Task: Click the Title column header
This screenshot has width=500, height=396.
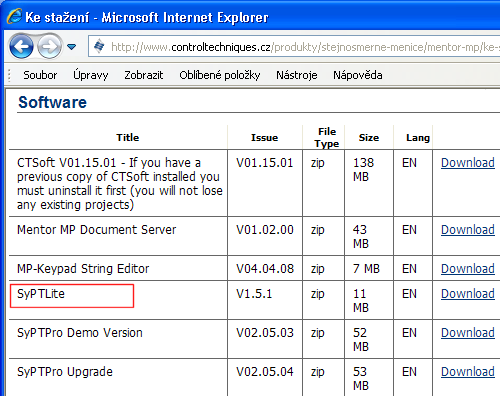Action: 128,137
